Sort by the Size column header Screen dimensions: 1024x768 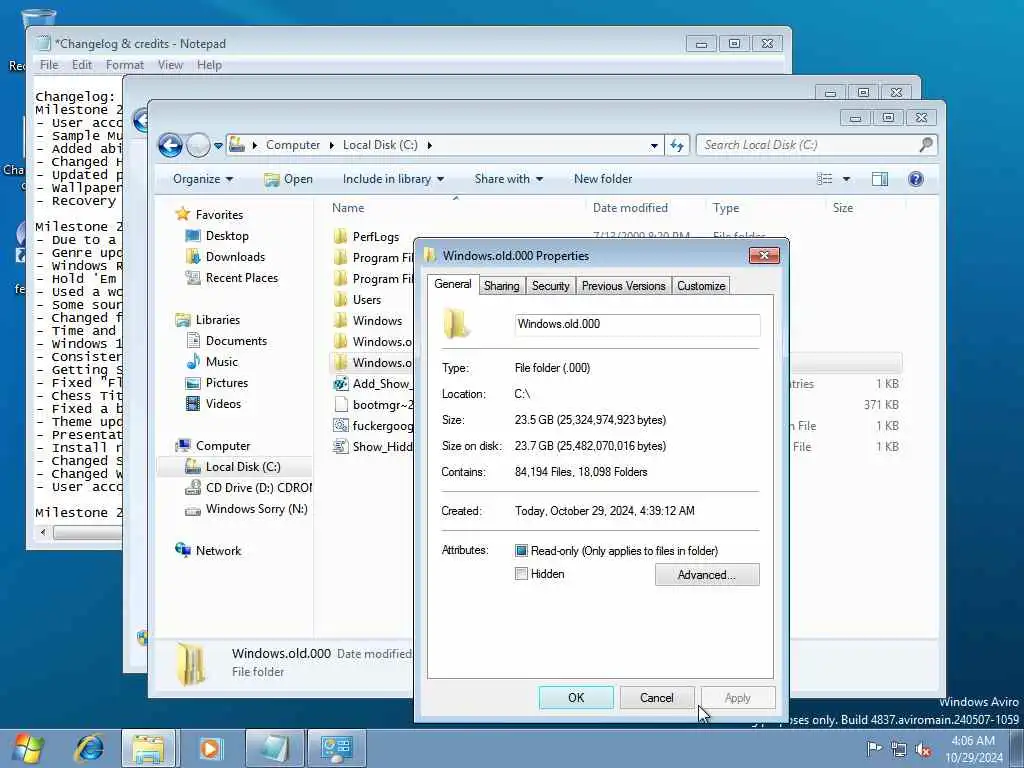point(842,208)
